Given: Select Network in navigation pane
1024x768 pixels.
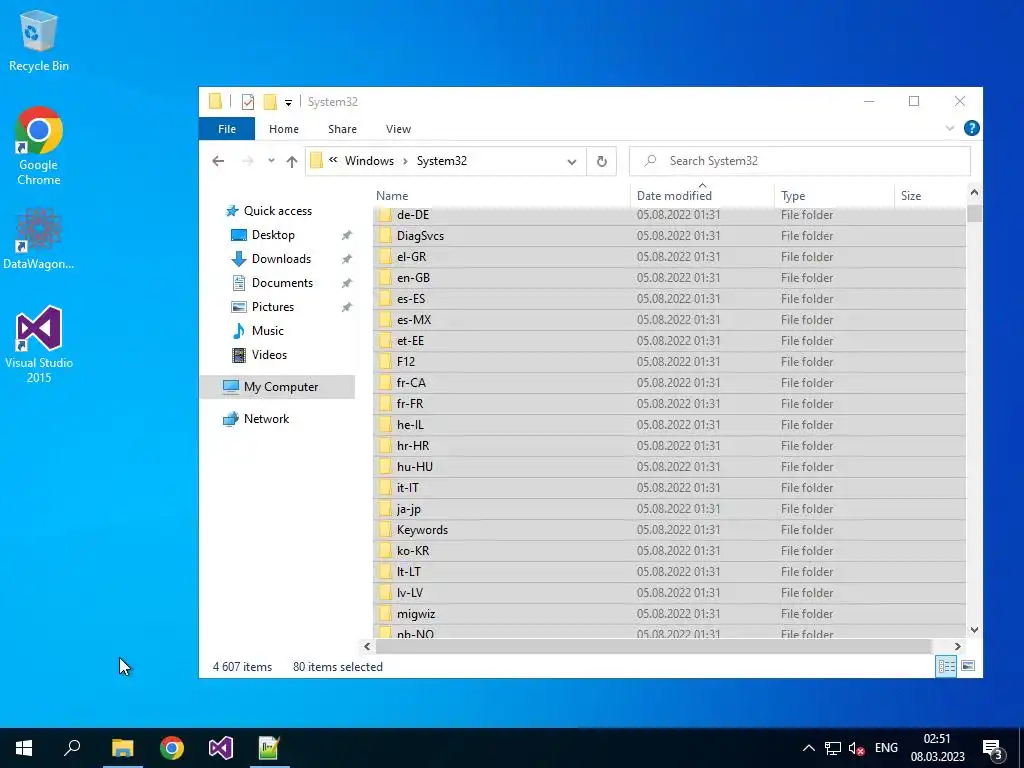Looking at the screenshot, I should click(266, 419).
